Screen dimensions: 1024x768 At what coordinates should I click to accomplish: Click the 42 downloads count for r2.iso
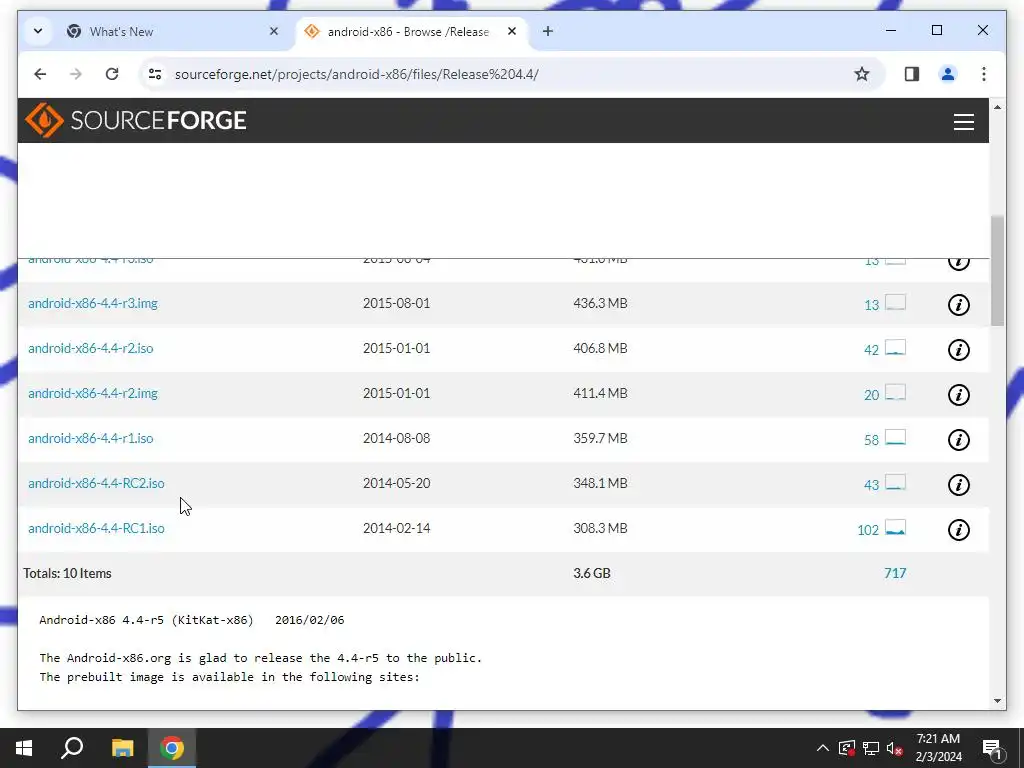[x=871, y=350]
